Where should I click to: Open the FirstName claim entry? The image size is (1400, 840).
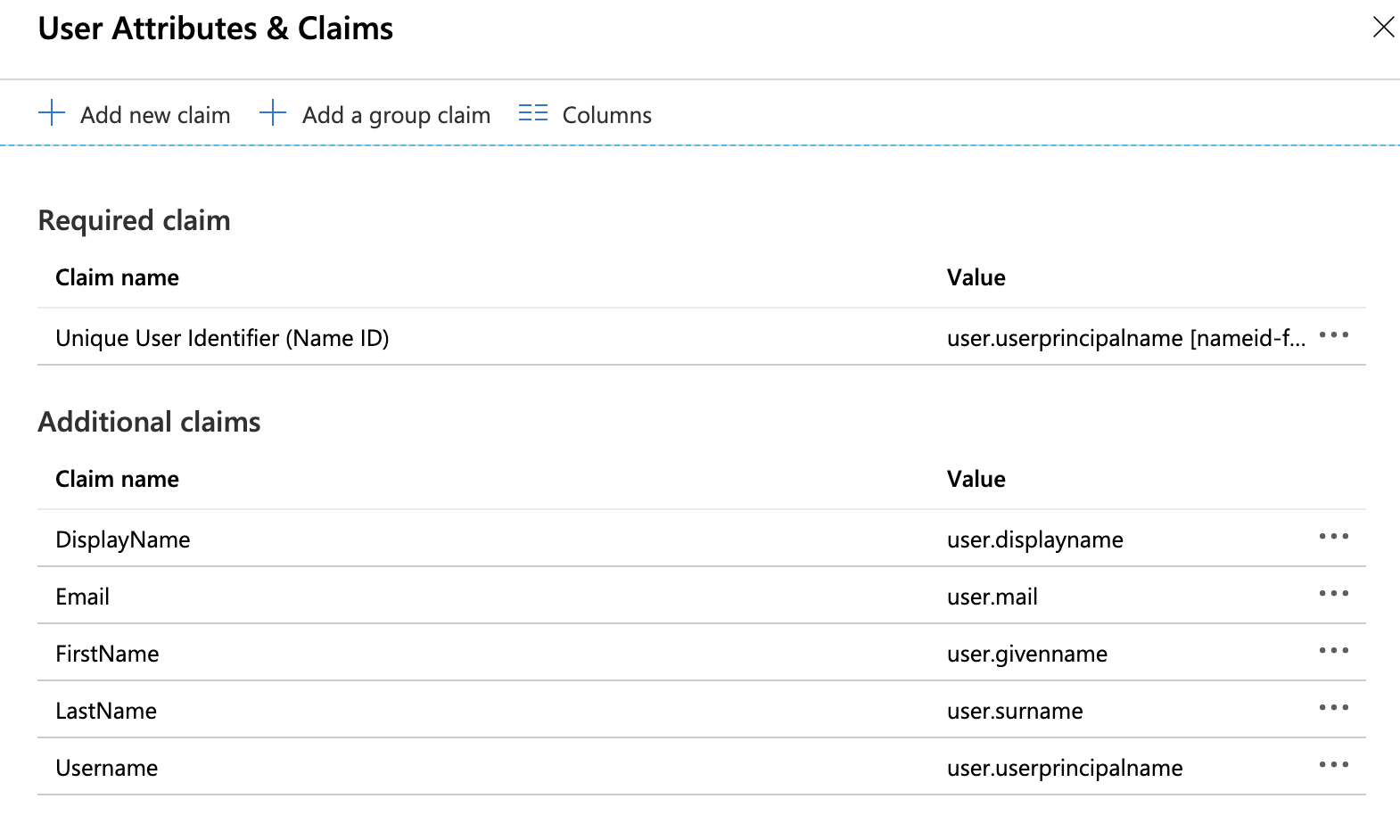click(107, 654)
